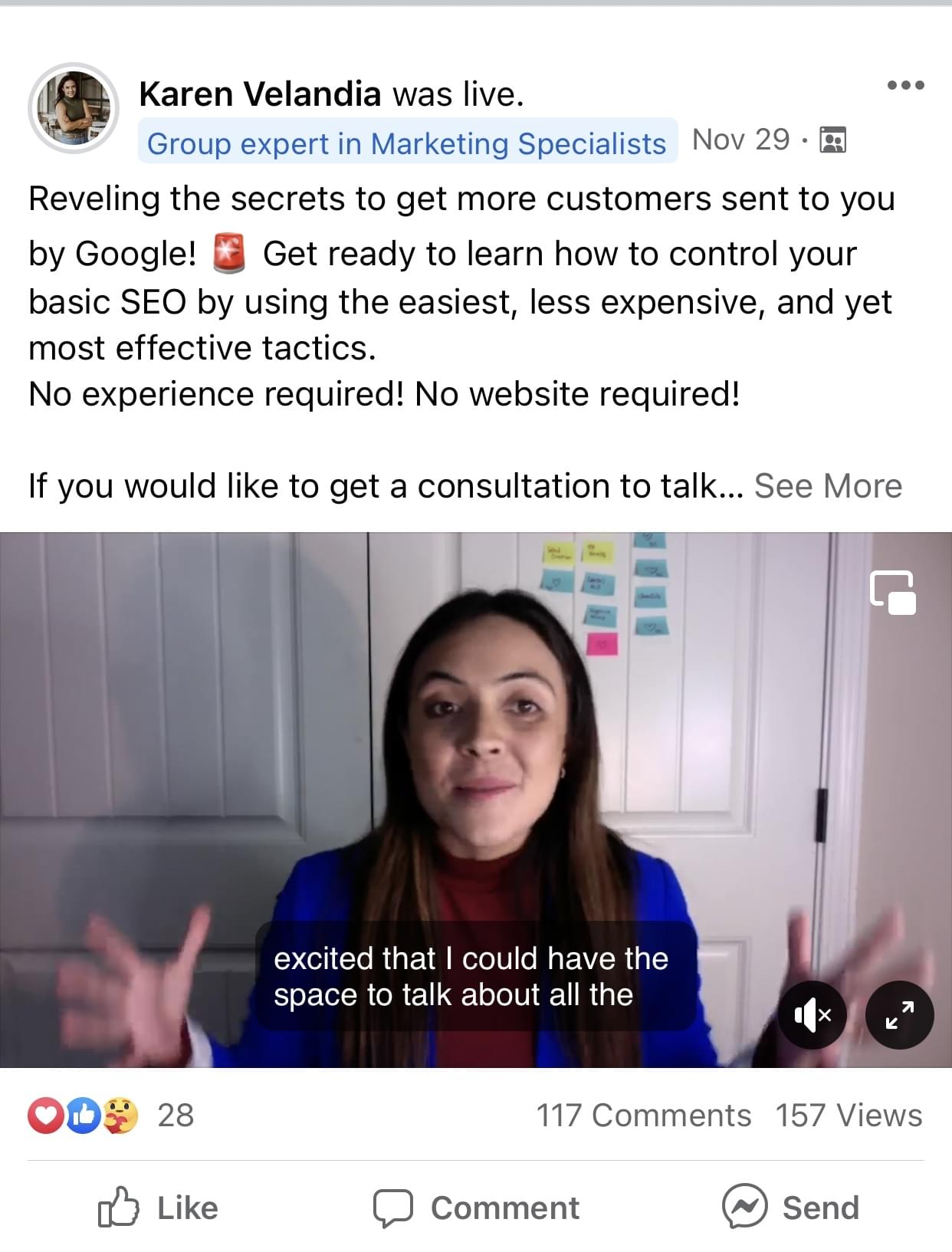952x1252 pixels.
Task: Tap the live video to play it
Action: (x=476, y=800)
